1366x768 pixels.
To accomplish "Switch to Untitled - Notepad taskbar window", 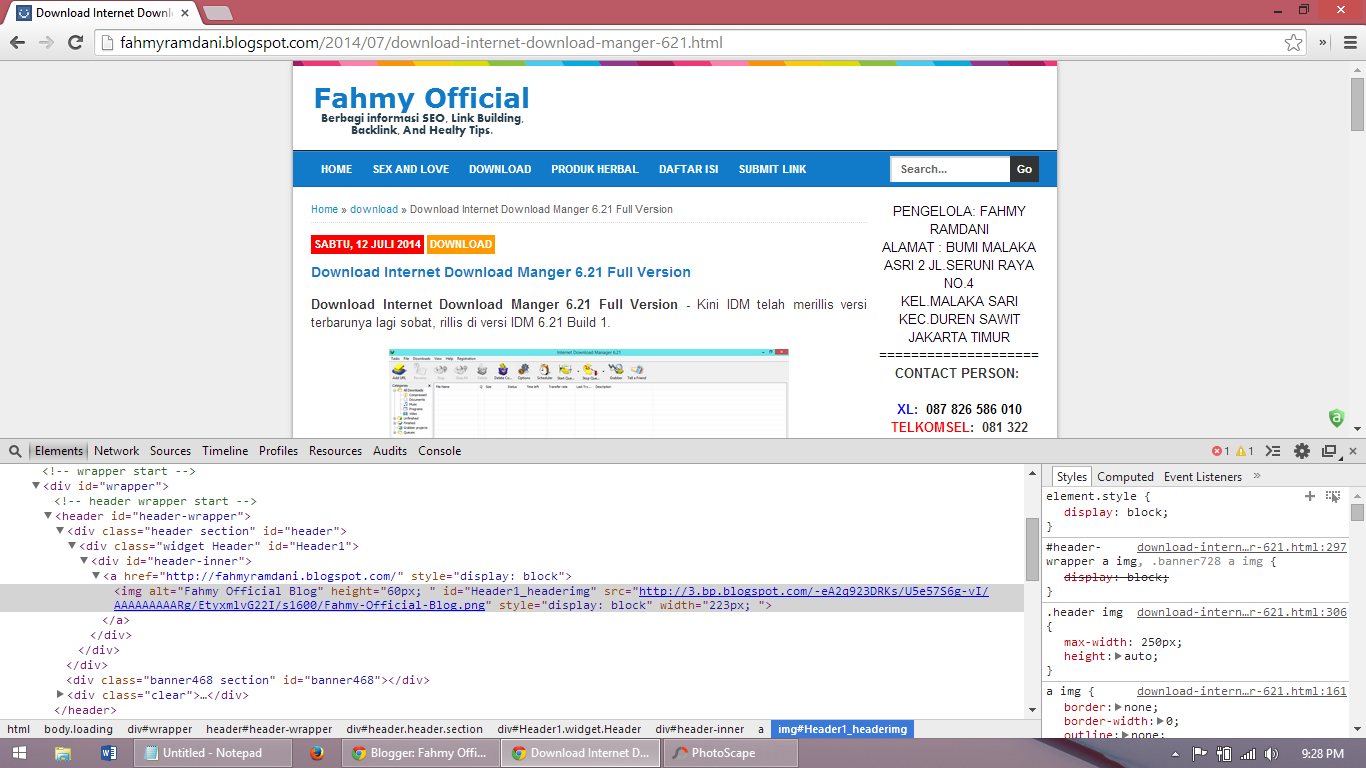I will click(212, 753).
